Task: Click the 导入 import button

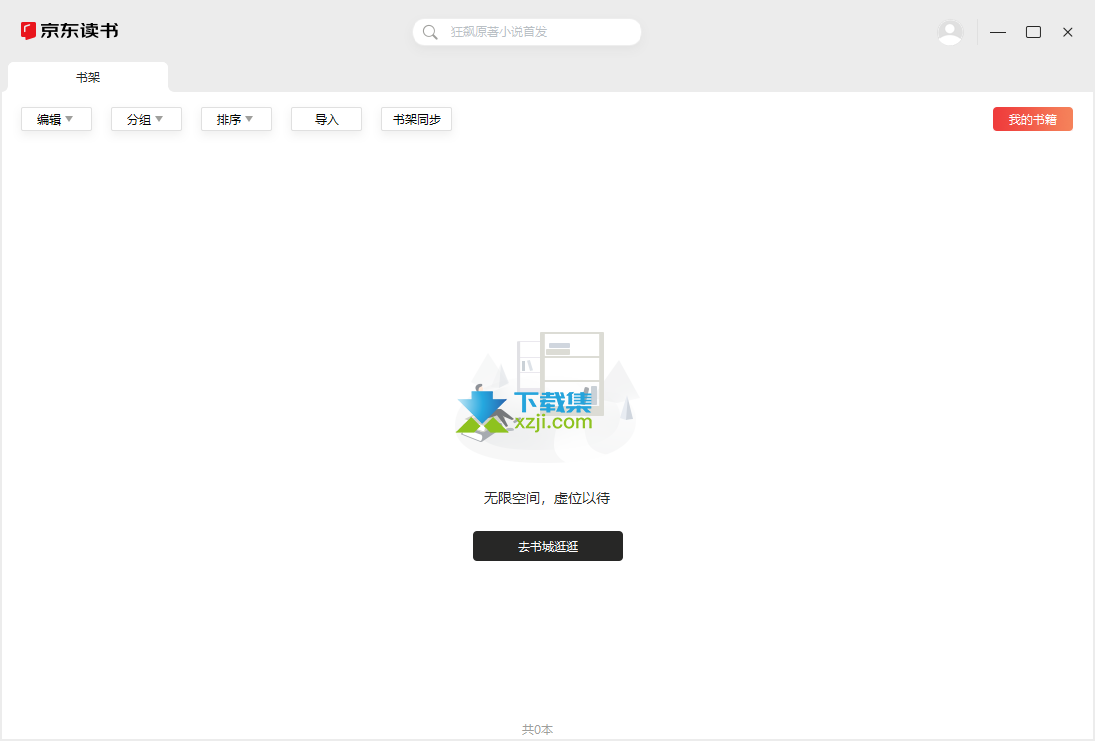Action: 327,119
